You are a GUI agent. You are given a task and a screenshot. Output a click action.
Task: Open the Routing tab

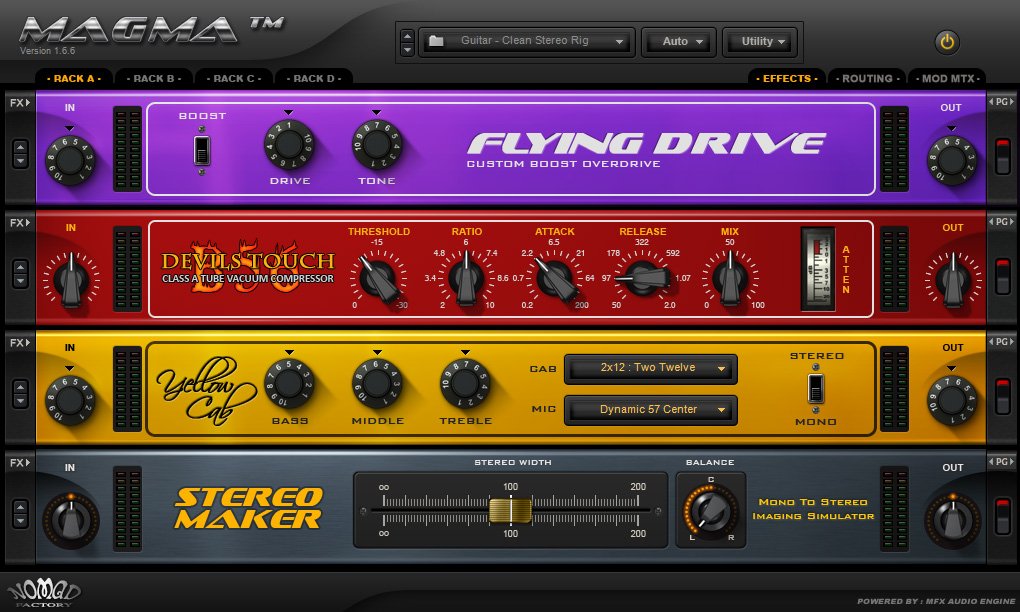[x=869, y=77]
